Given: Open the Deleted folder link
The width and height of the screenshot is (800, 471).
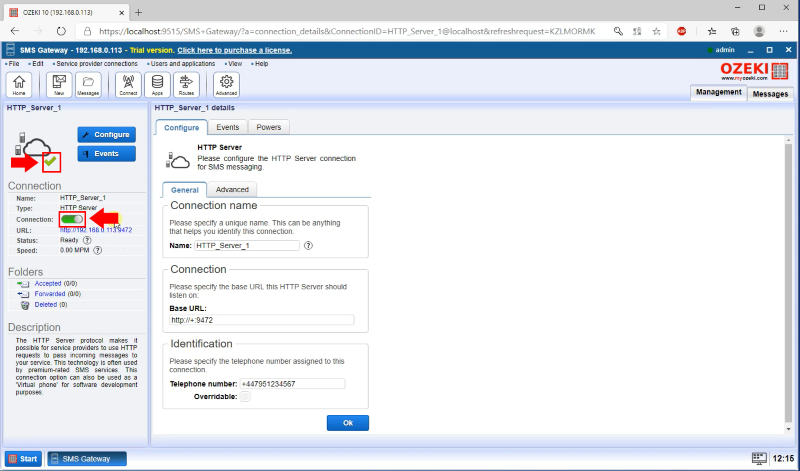Looking at the screenshot, I should point(45,305).
